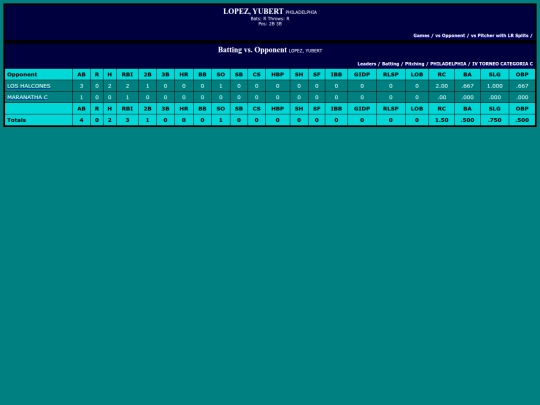Open the Pitching stats link
Viewport: 540px width, 405px height.
tap(414, 64)
